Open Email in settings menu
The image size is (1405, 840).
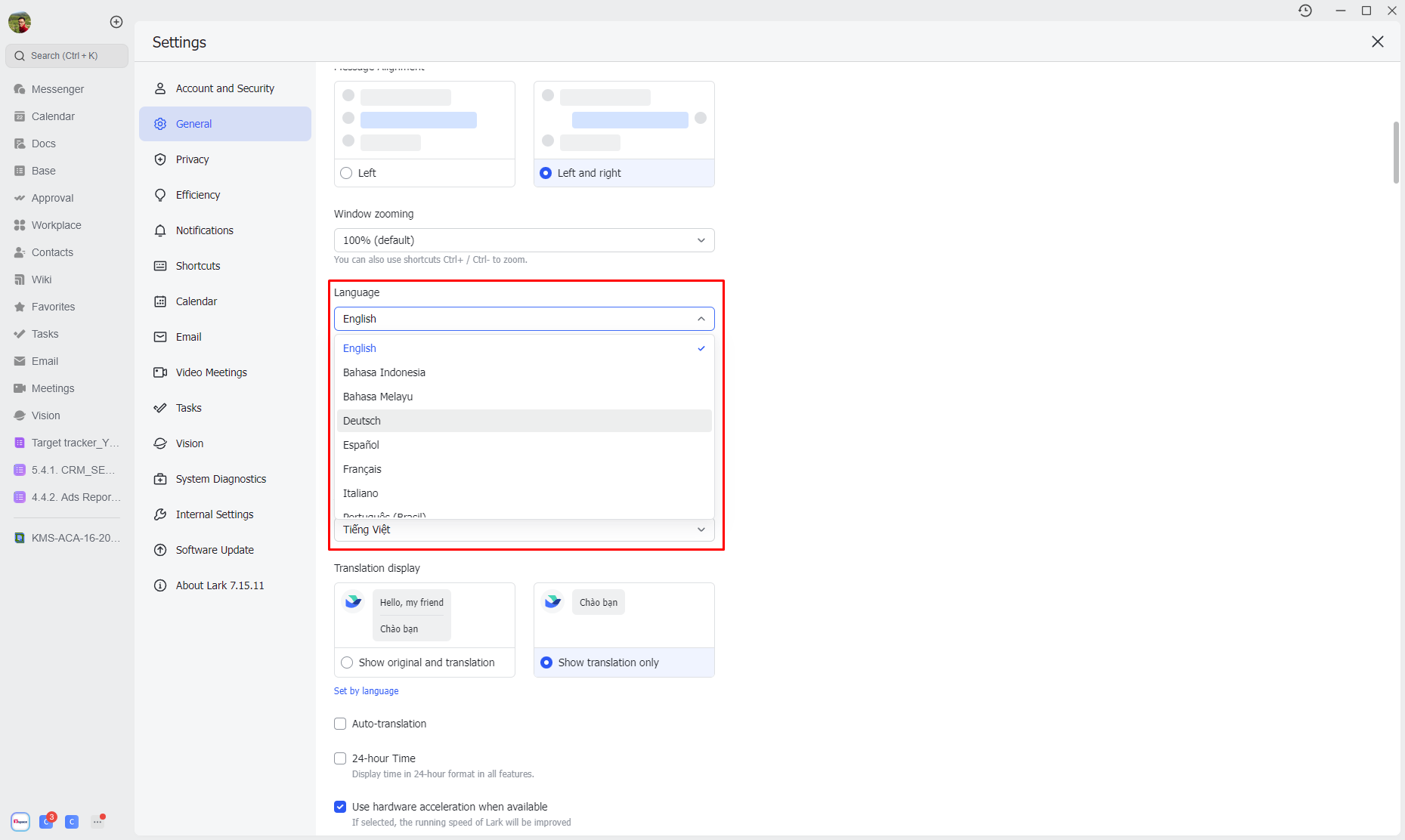click(225, 337)
